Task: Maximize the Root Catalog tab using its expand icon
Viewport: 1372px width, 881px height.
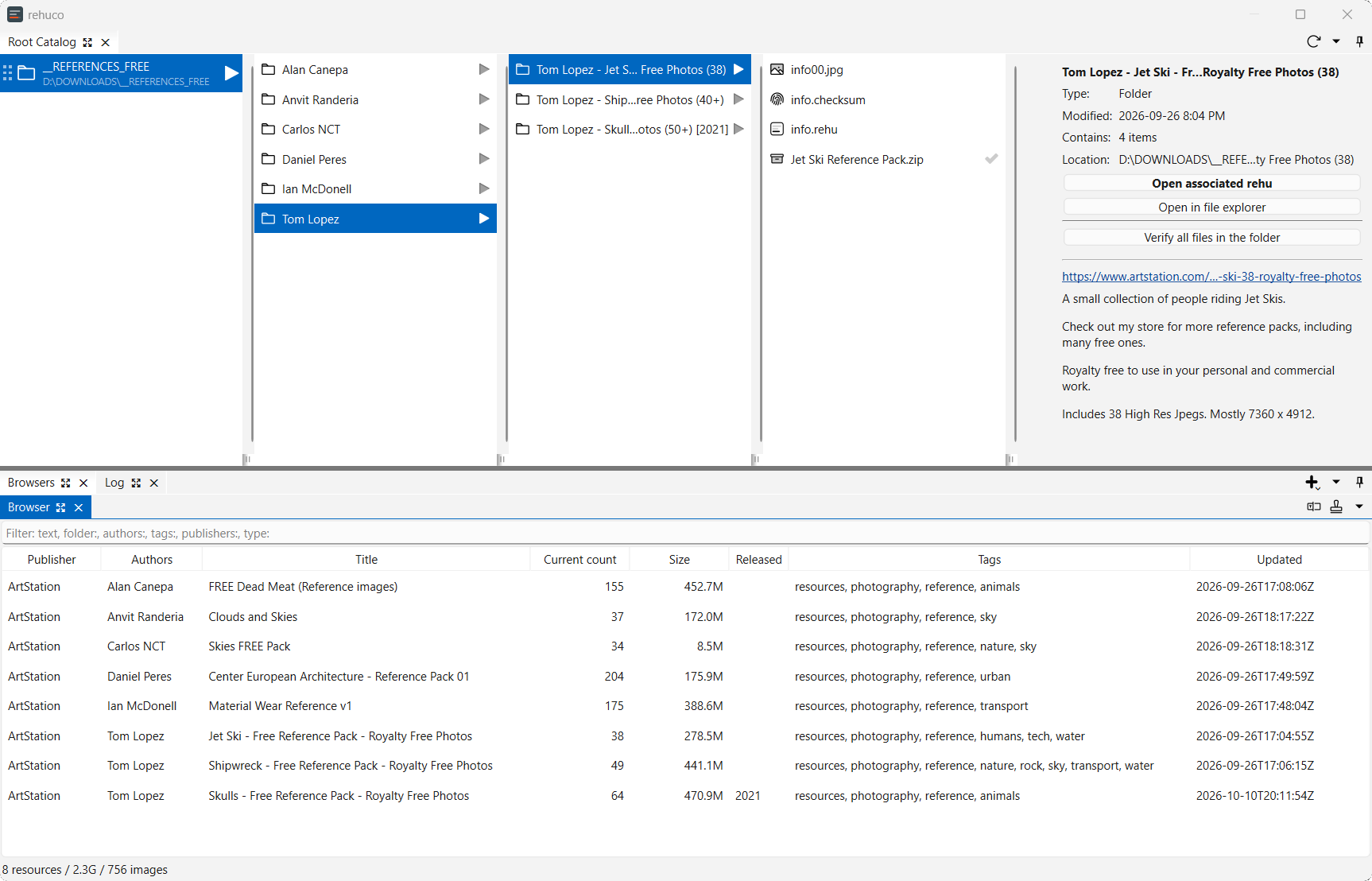Action: pos(87,42)
